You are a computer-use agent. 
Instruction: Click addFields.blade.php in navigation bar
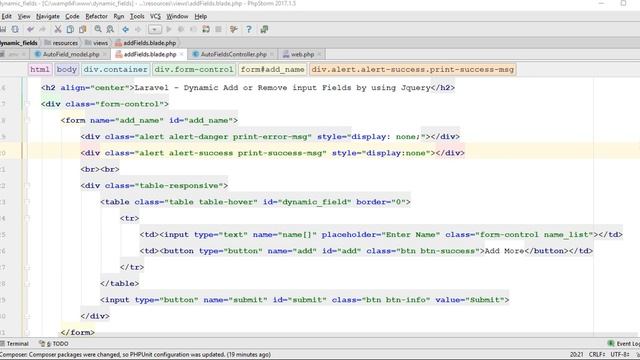point(146,43)
